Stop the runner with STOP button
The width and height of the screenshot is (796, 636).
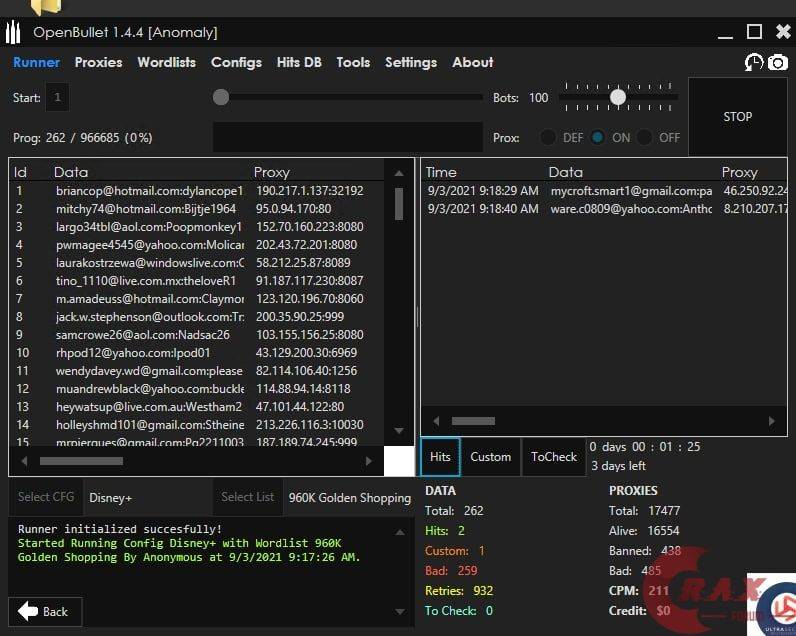coord(738,117)
